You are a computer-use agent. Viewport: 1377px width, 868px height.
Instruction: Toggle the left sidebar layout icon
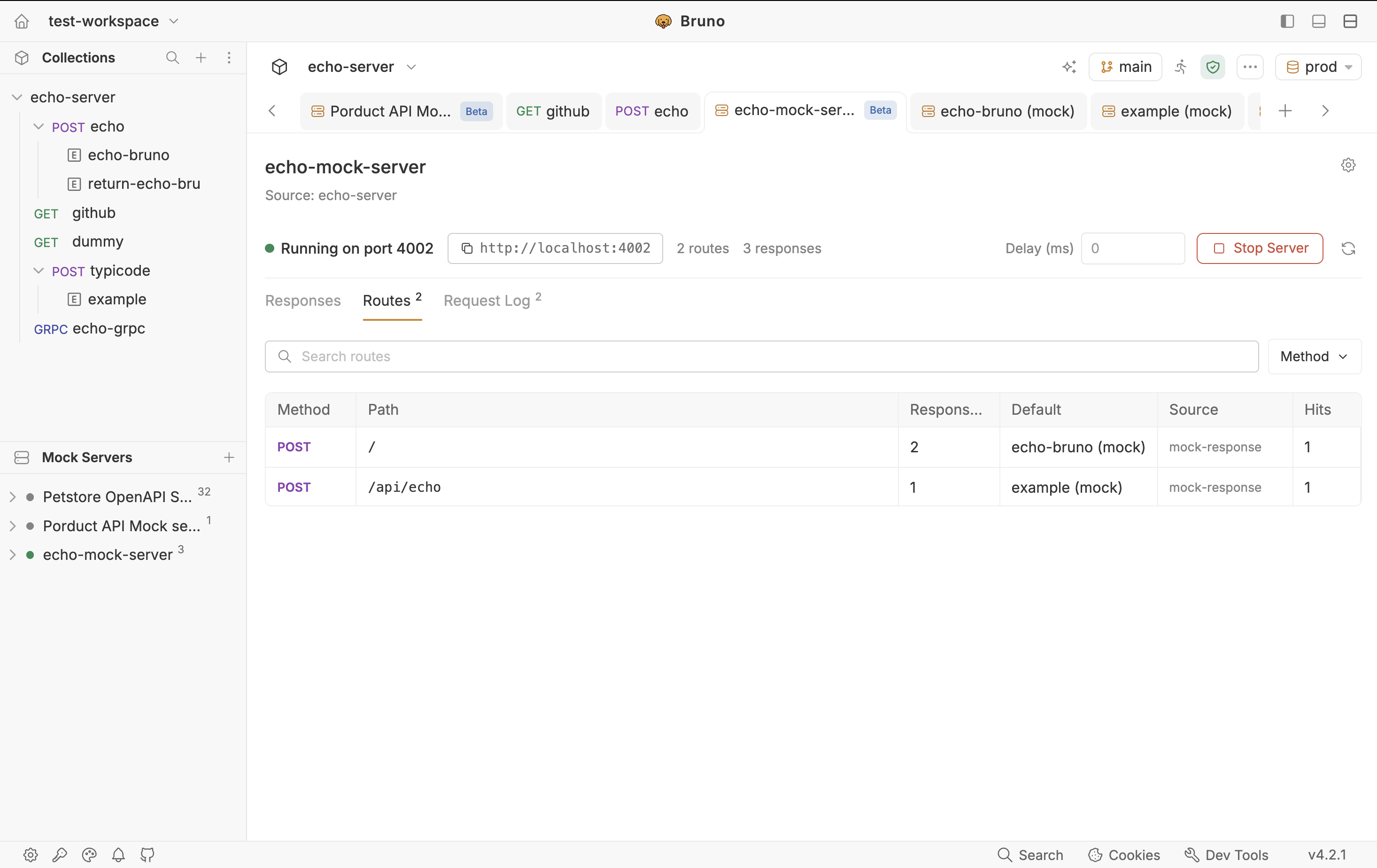pos(1287,21)
